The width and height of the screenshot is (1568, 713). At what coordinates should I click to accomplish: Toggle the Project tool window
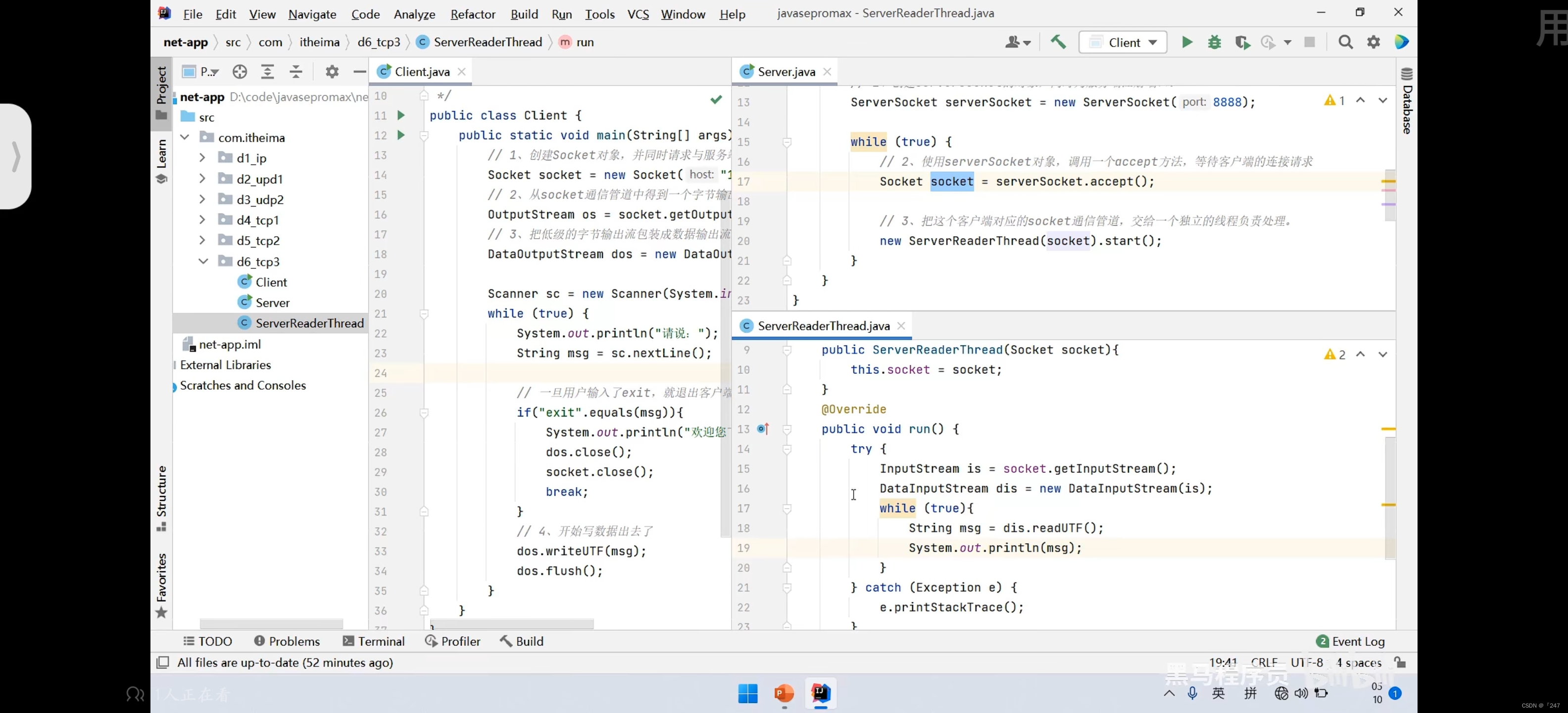[x=161, y=93]
